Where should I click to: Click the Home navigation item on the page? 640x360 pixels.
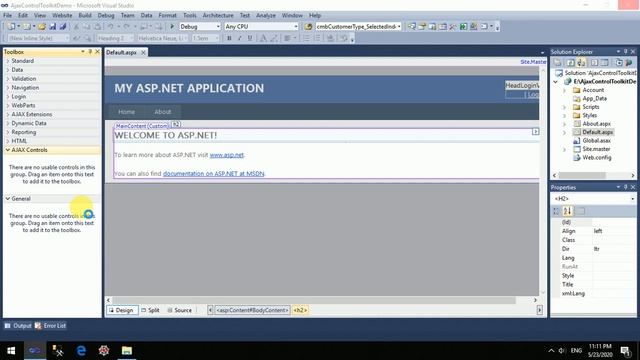127,112
